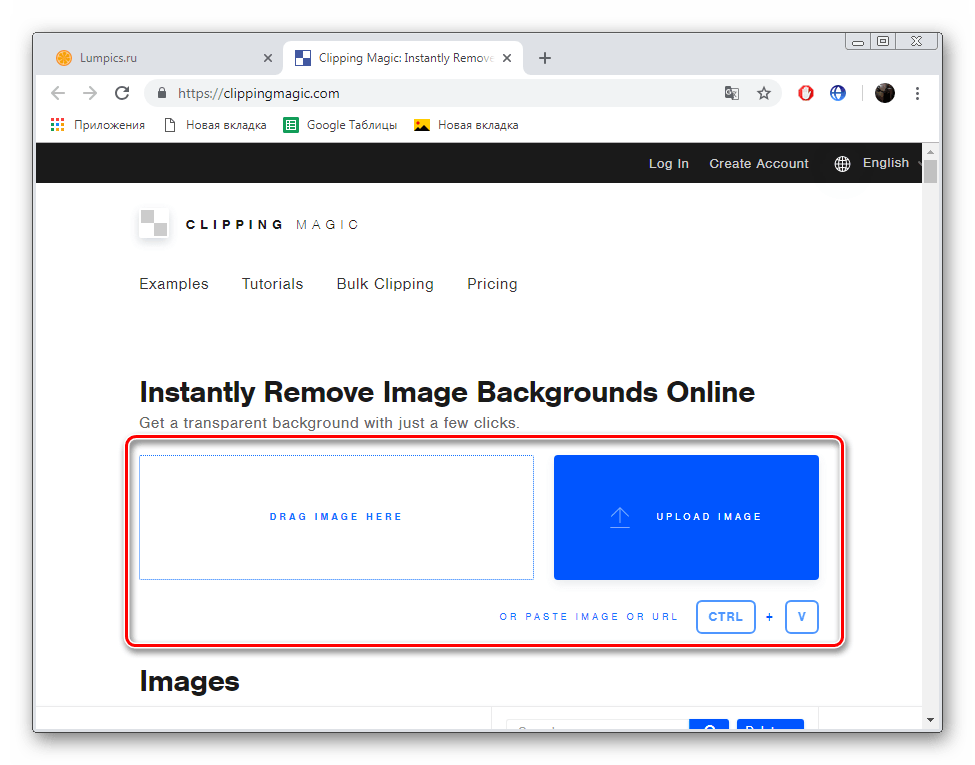Open the Chrome profile avatar
The image size is (975, 765).
(885, 93)
